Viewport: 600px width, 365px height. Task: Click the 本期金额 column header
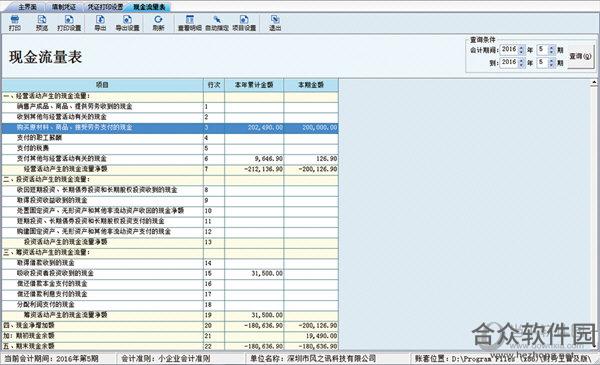311,85
